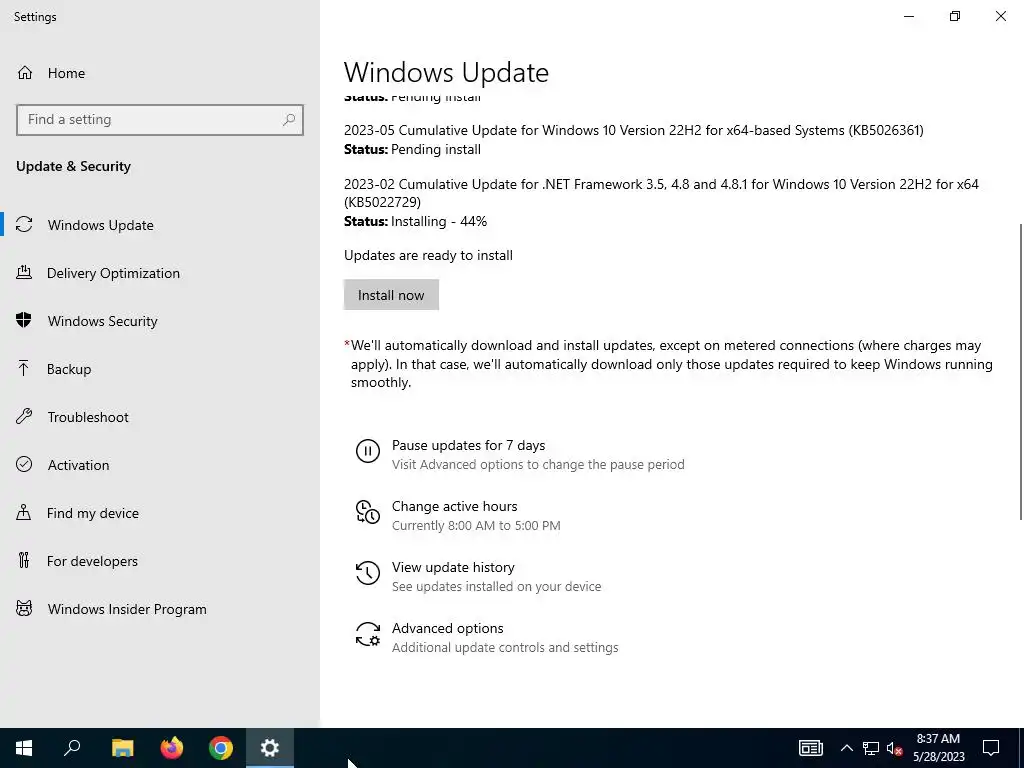Open the Action Center notifications icon

coord(991,748)
